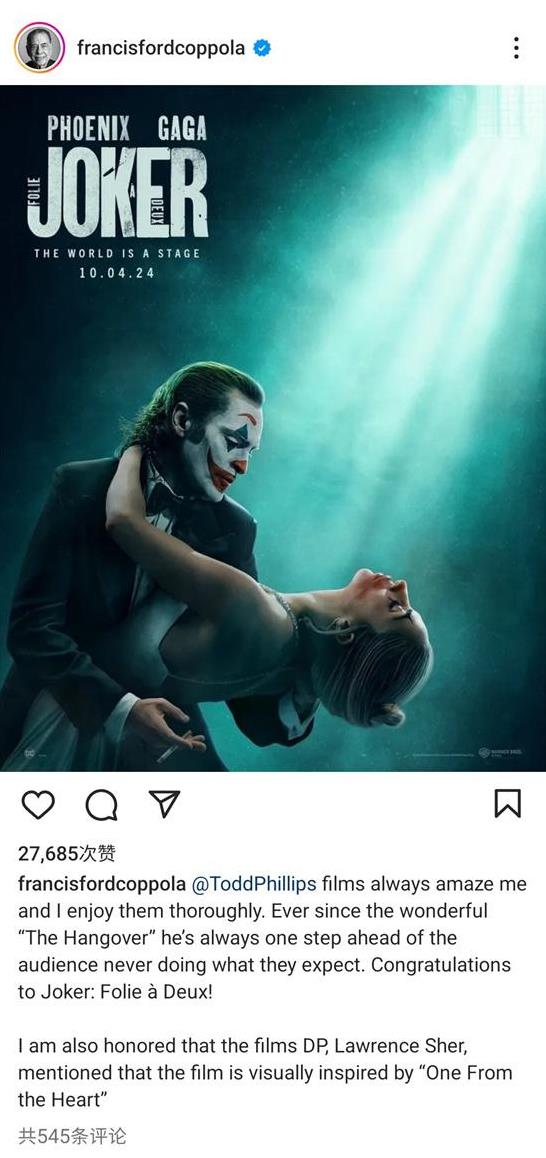Tap the DC logo on poster corner
546x1158 pixels.
[x=32, y=754]
